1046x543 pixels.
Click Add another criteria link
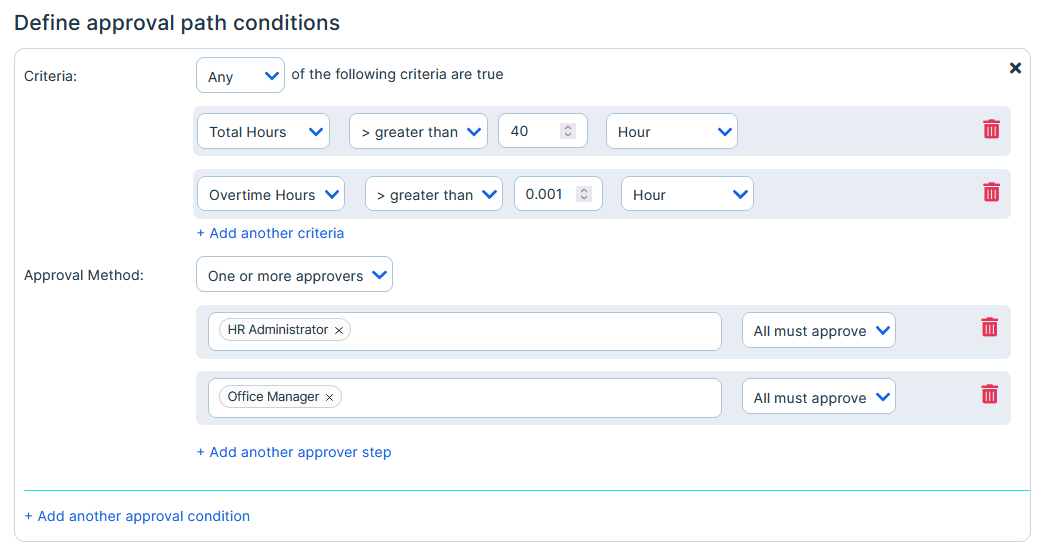coord(270,233)
